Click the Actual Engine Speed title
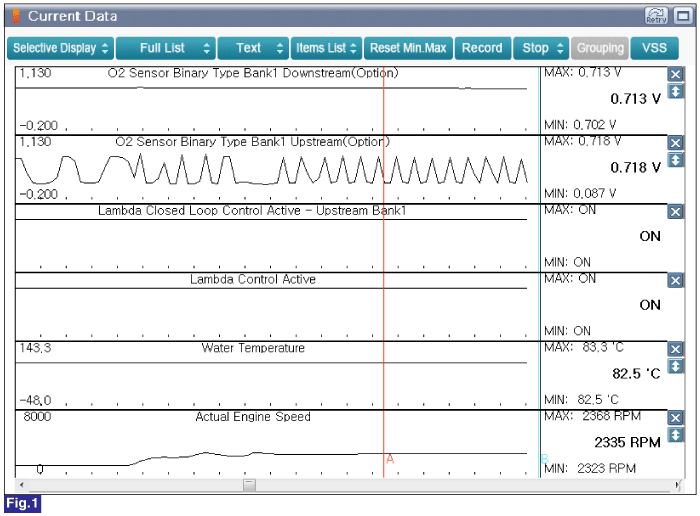This screenshot has width=700, height=516. click(x=253, y=417)
